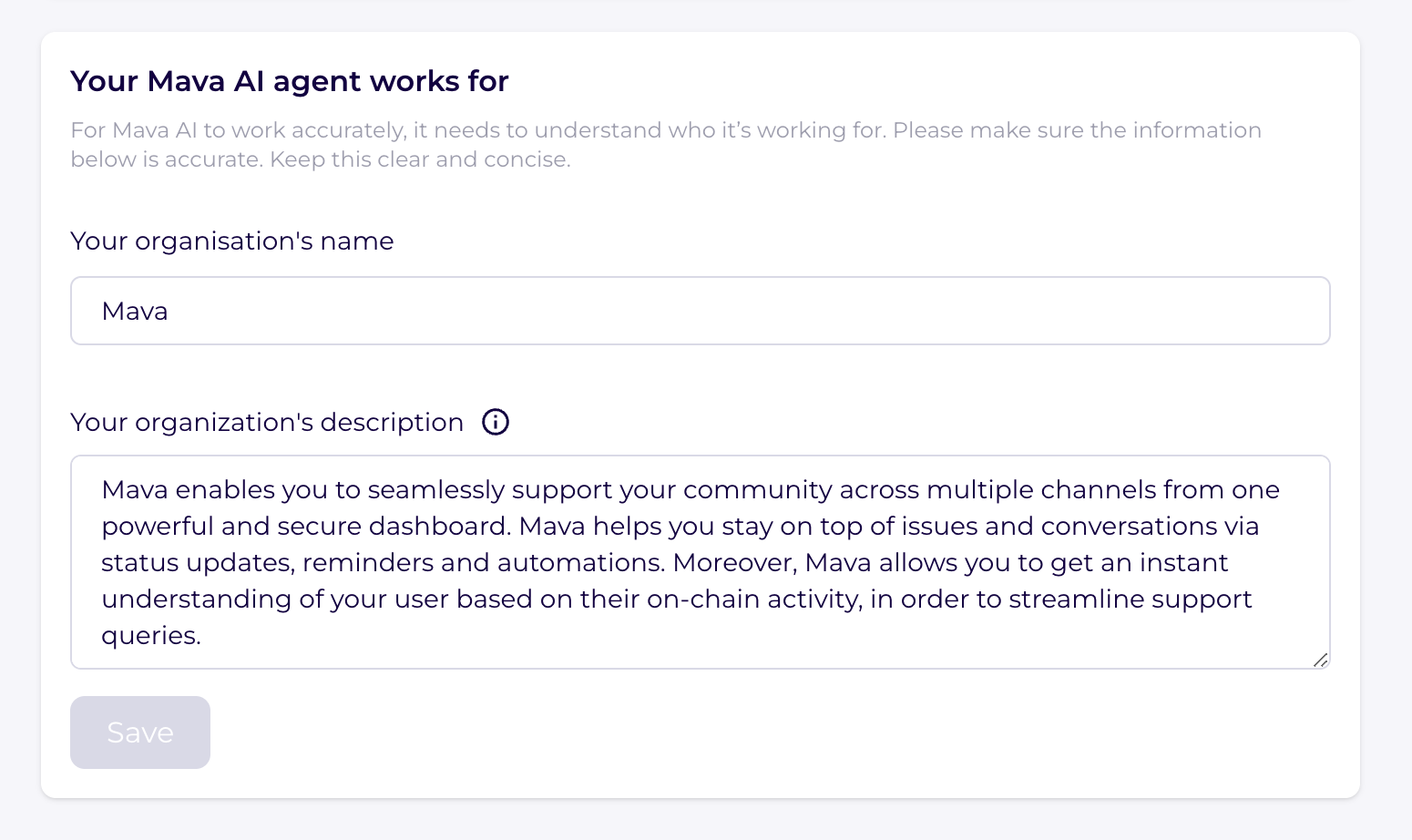Grab the description textarea resize handle
The image size is (1412, 840).
[x=1320, y=660]
